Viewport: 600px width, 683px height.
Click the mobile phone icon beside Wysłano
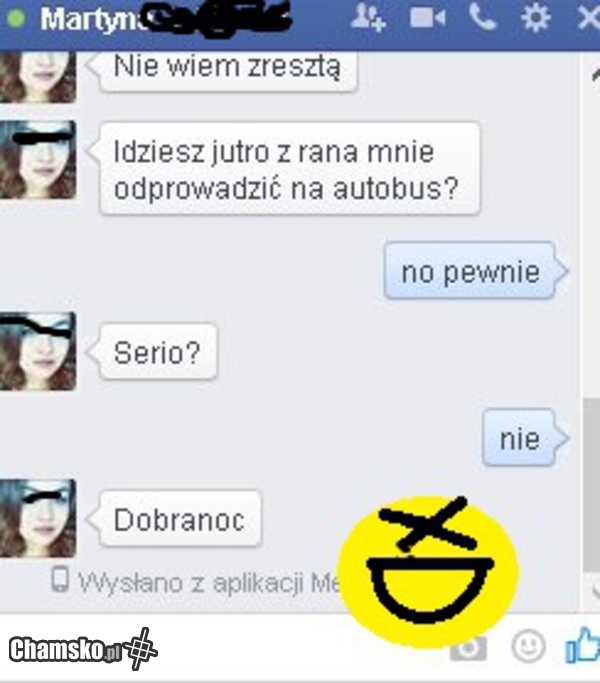(x=61, y=580)
